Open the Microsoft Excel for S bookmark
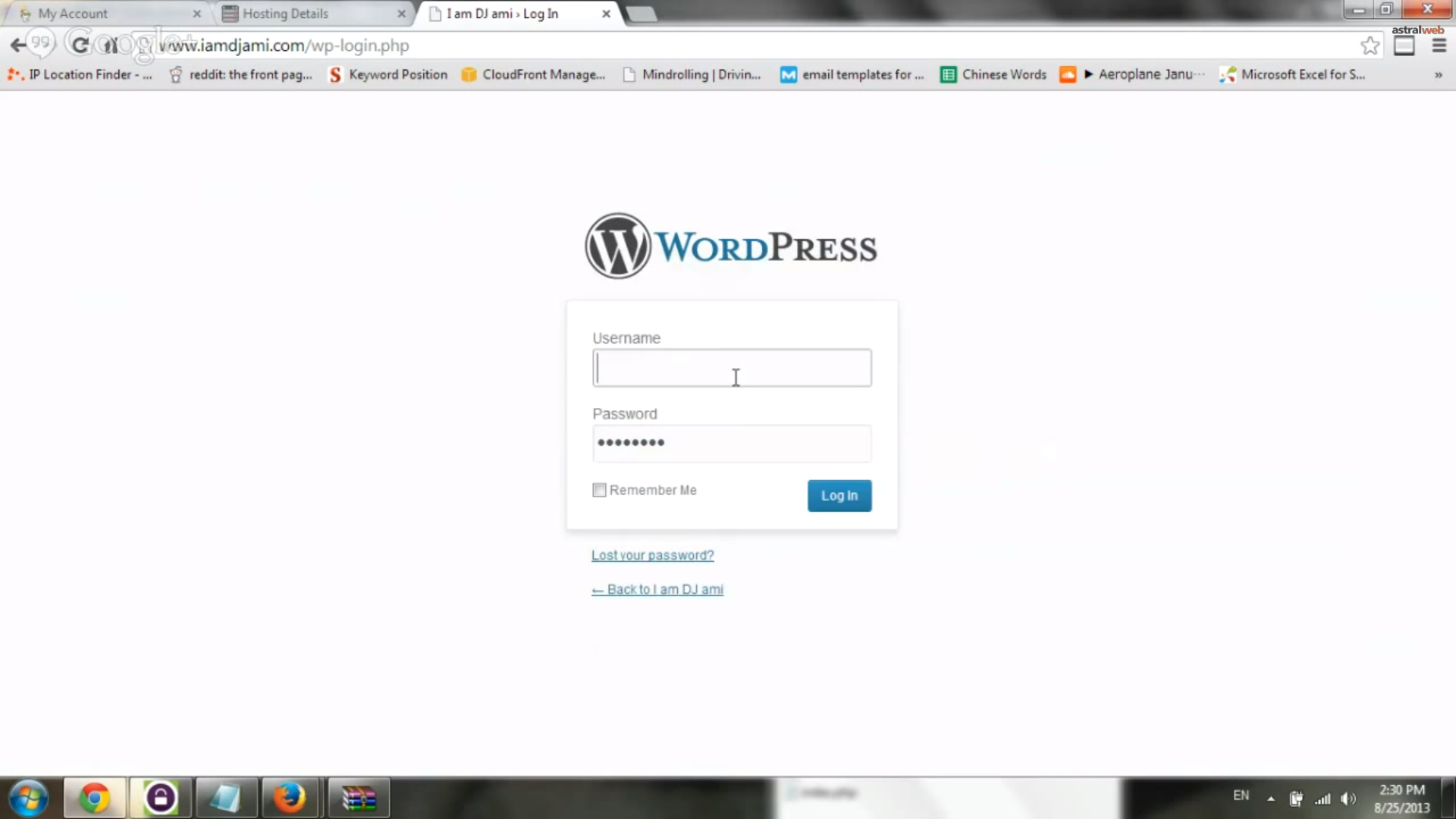Image resolution: width=1456 pixels, height=819 pixels. pyautogui.click(x=1292, y=74)
